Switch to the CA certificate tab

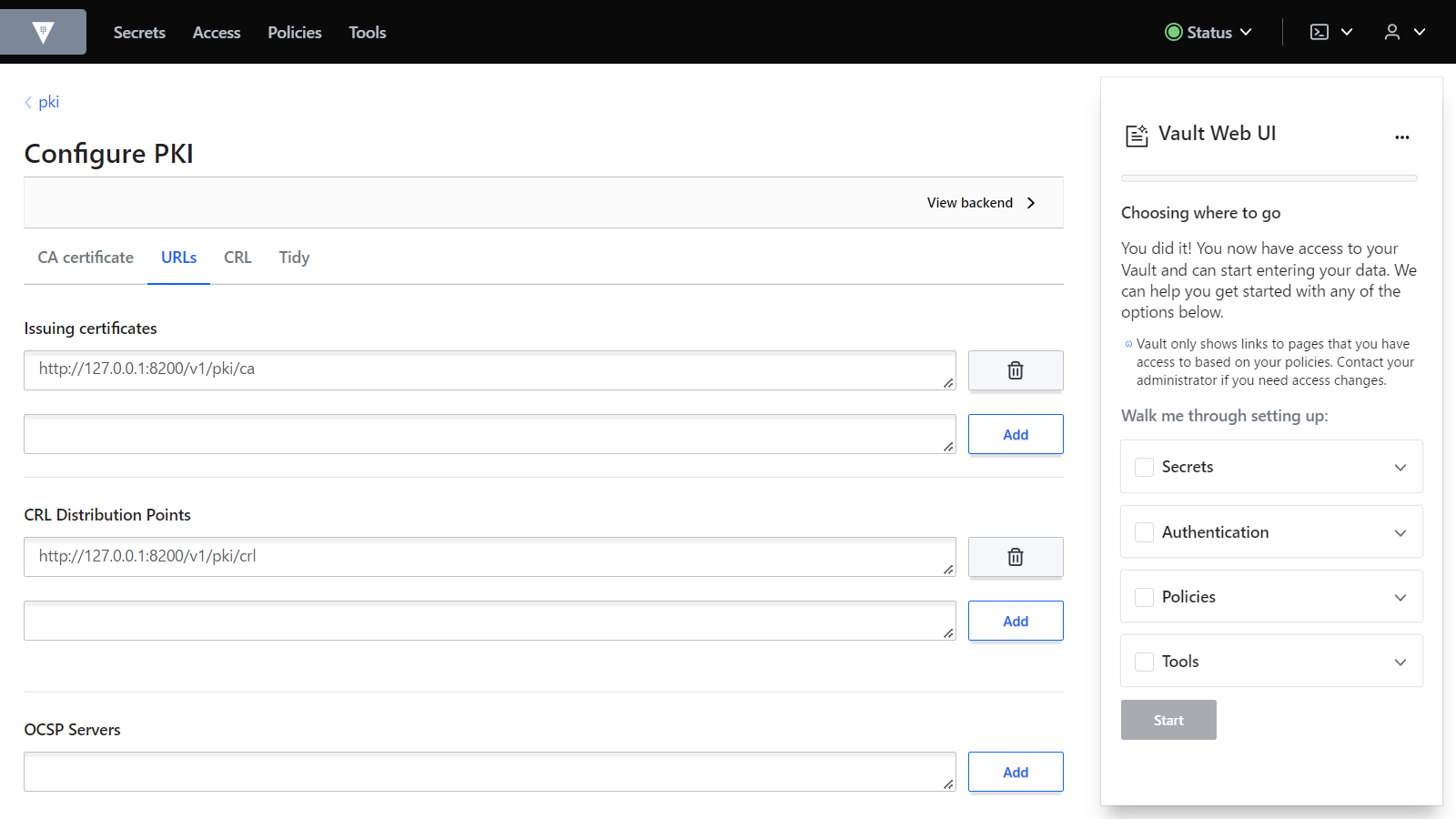(86, 258)
